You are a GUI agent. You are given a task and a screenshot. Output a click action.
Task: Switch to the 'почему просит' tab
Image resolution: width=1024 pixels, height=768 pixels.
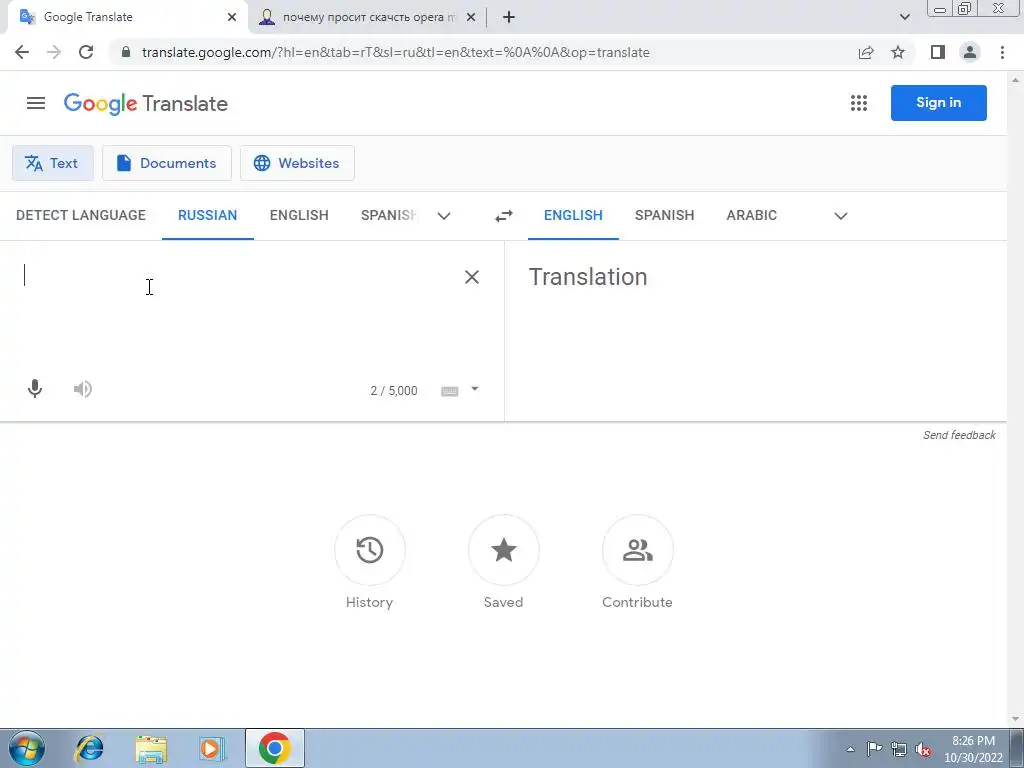pyautogui.click(x=369, y=17)
